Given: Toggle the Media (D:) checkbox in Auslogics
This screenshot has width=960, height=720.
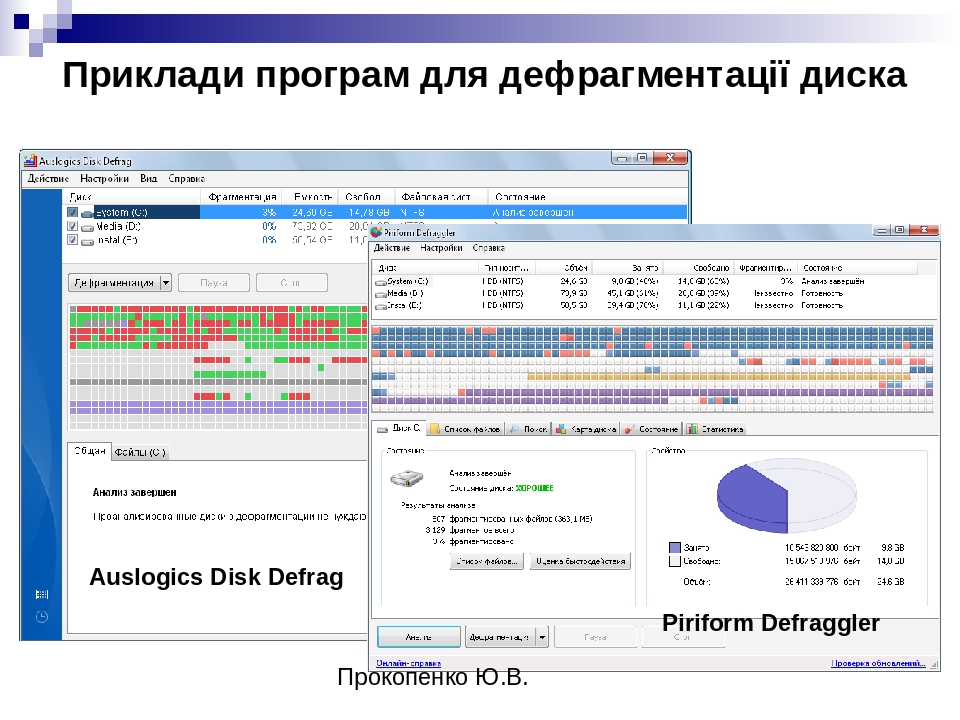Looking at the screenshot, I should pos(72,227).
